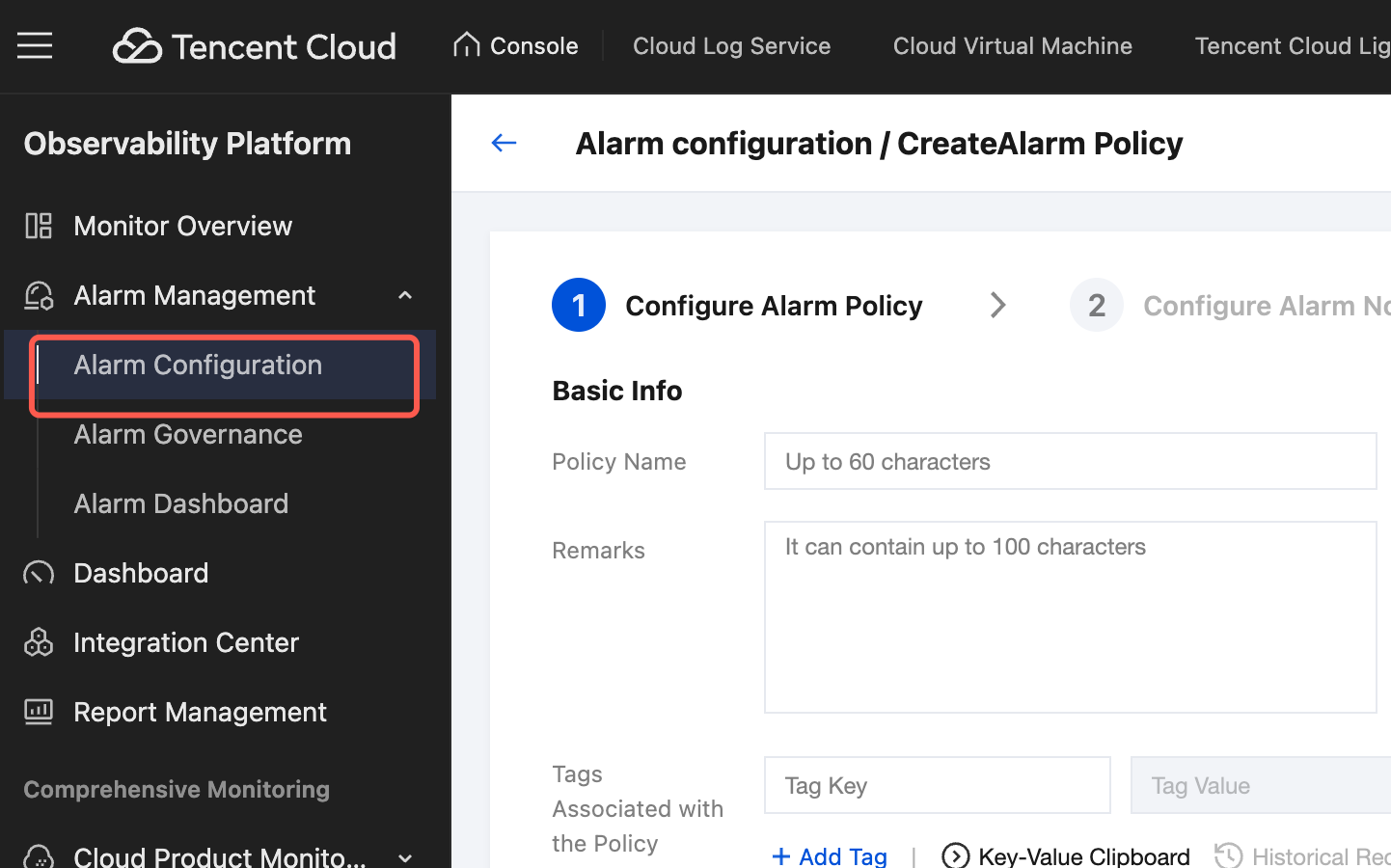Go back using the blue arrow
1391x868 pixels.
click(x=505, y=143)
